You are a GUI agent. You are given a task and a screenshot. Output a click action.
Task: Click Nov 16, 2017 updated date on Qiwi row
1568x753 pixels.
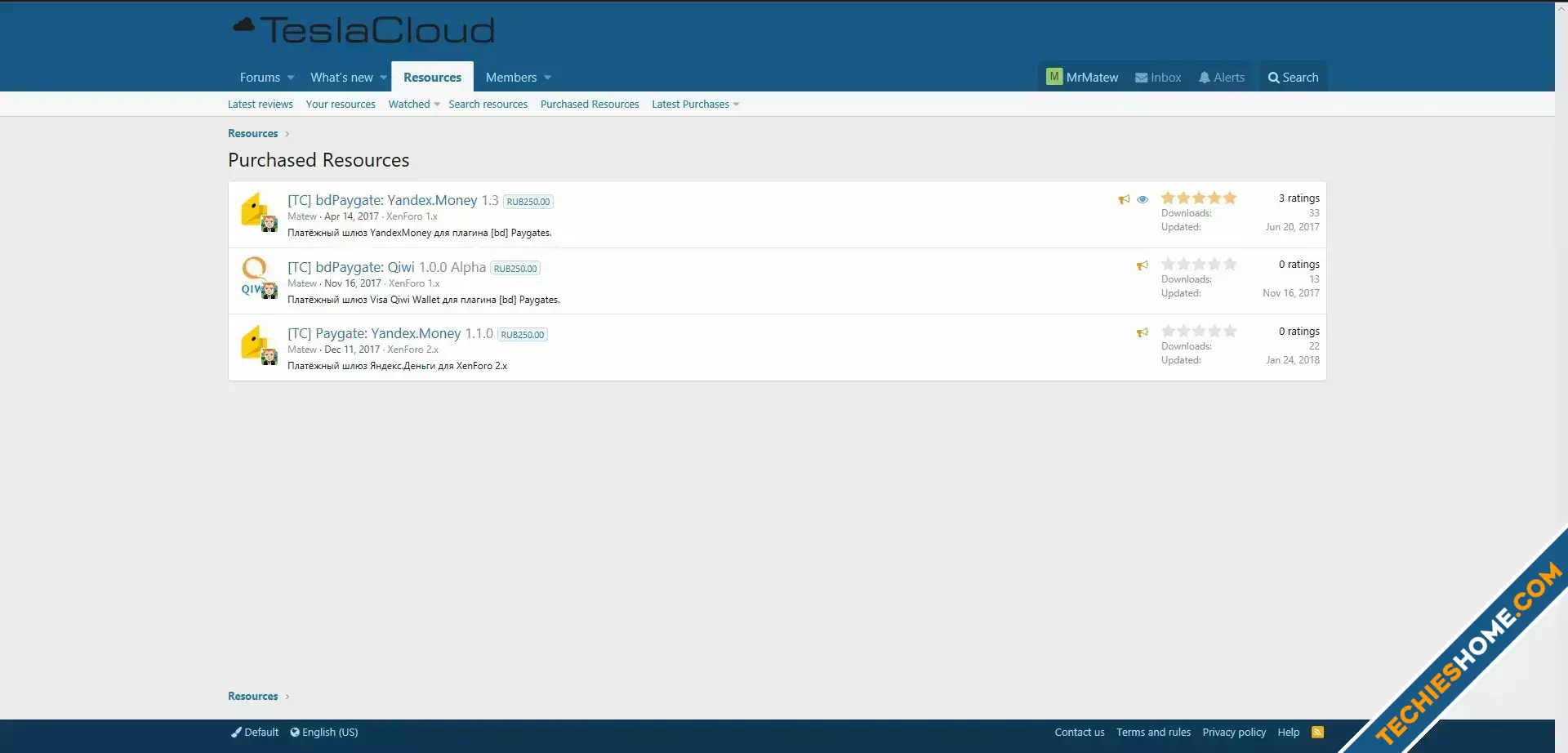click(x=1291, y=293)
